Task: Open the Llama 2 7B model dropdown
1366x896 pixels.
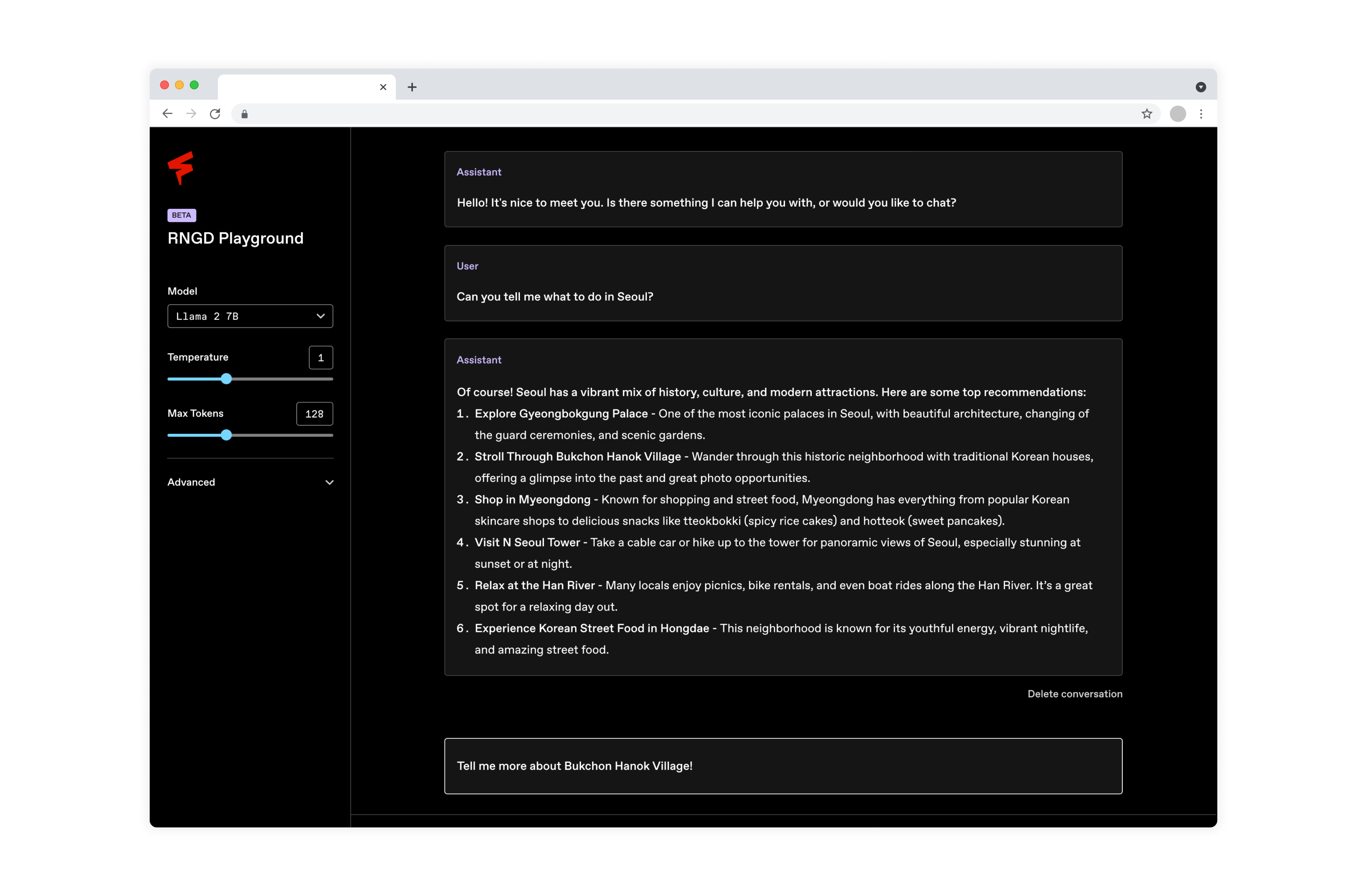Action: pos(249,316)
